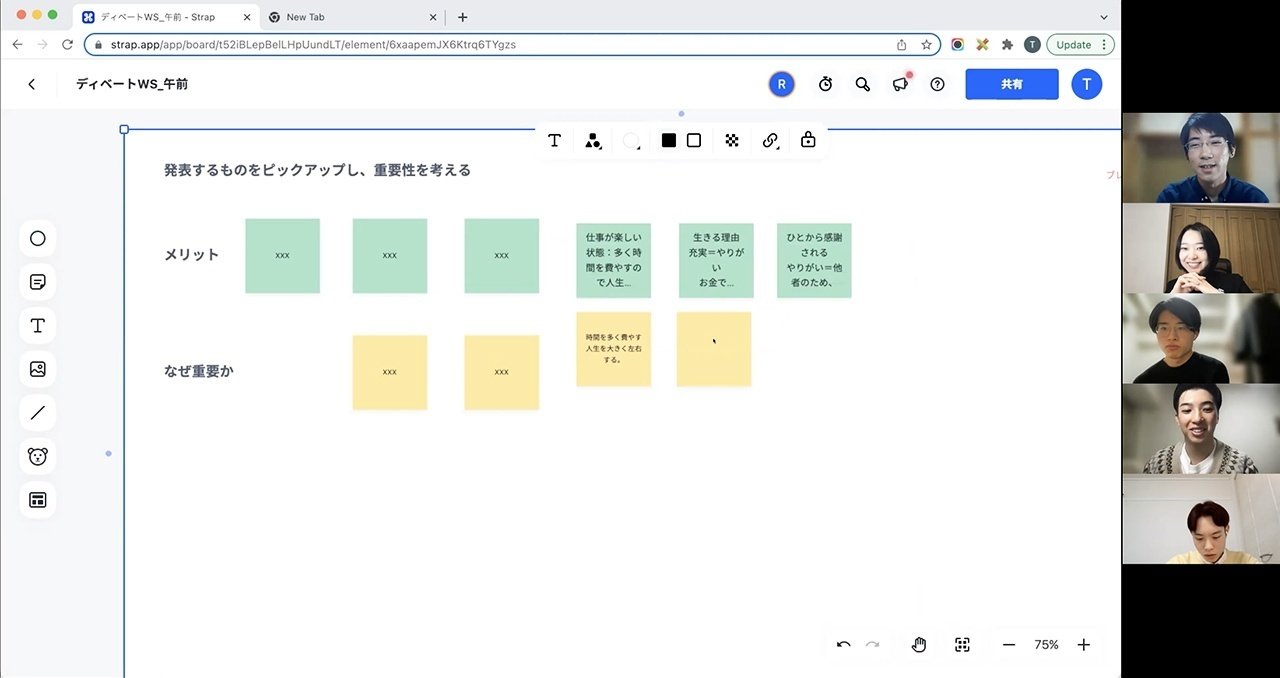Viewport: 1280px width, 678px height.
Task: Select the frame/card tool at sidebar bottom
Action: (37, 499)
